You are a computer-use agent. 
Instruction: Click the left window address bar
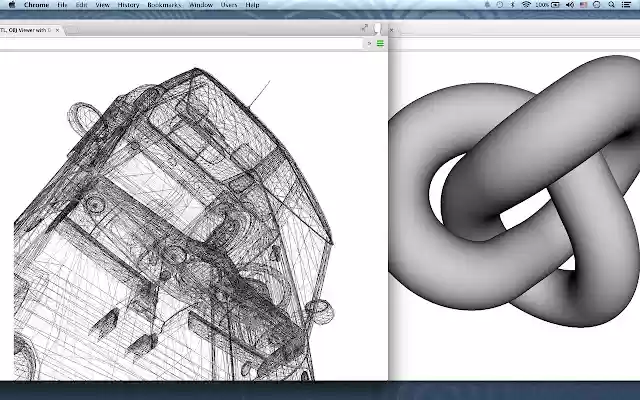pyautogui.click(x=182, y=43)
